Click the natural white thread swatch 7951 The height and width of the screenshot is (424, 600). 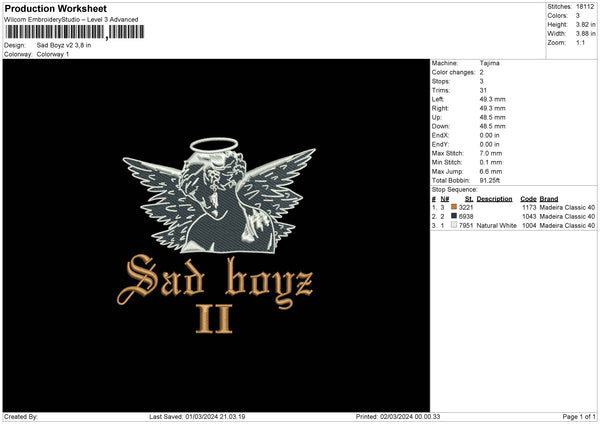click(454, 225)
